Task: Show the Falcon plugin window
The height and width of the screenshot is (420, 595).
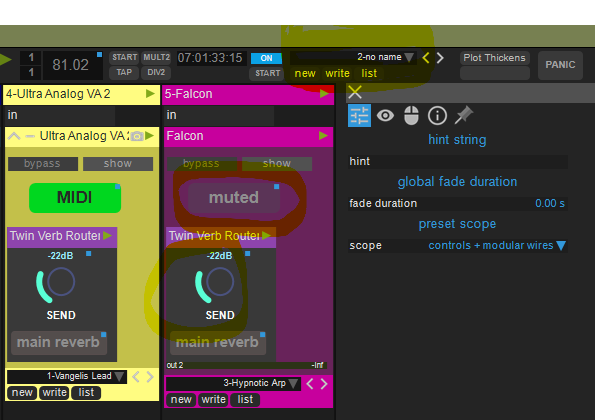Action: coord(277,164)
